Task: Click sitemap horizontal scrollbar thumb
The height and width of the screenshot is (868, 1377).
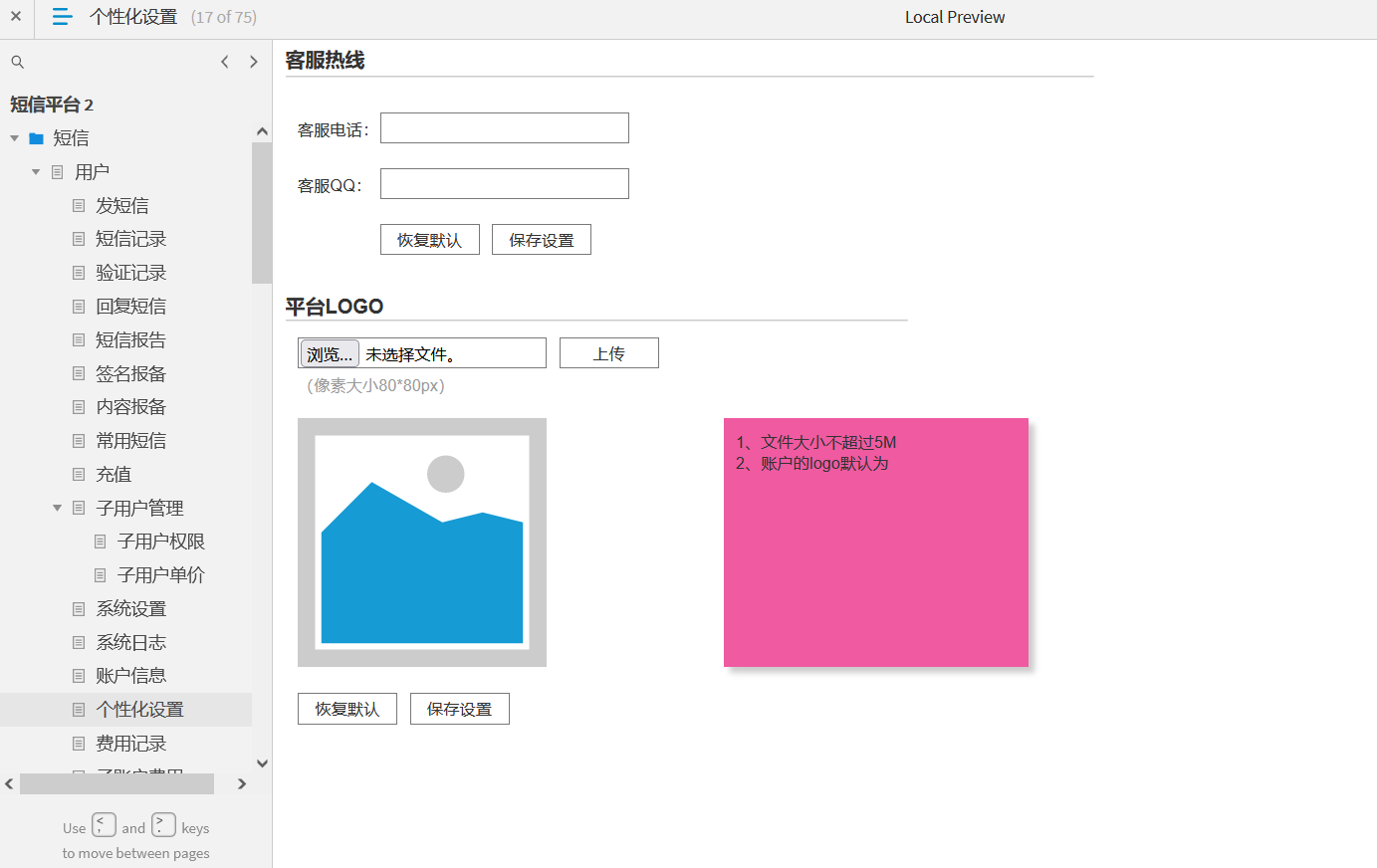Action: coord(116,784)
